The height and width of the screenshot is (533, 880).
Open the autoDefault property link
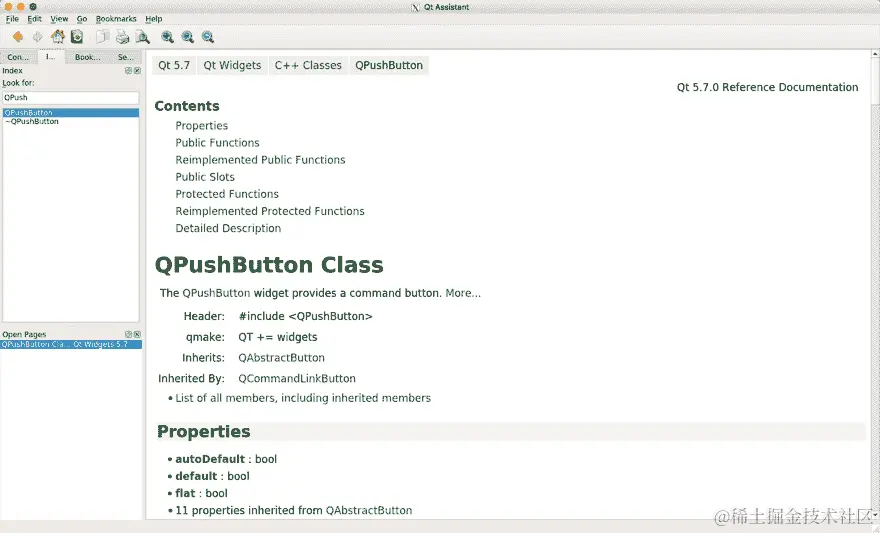[210, 459]
